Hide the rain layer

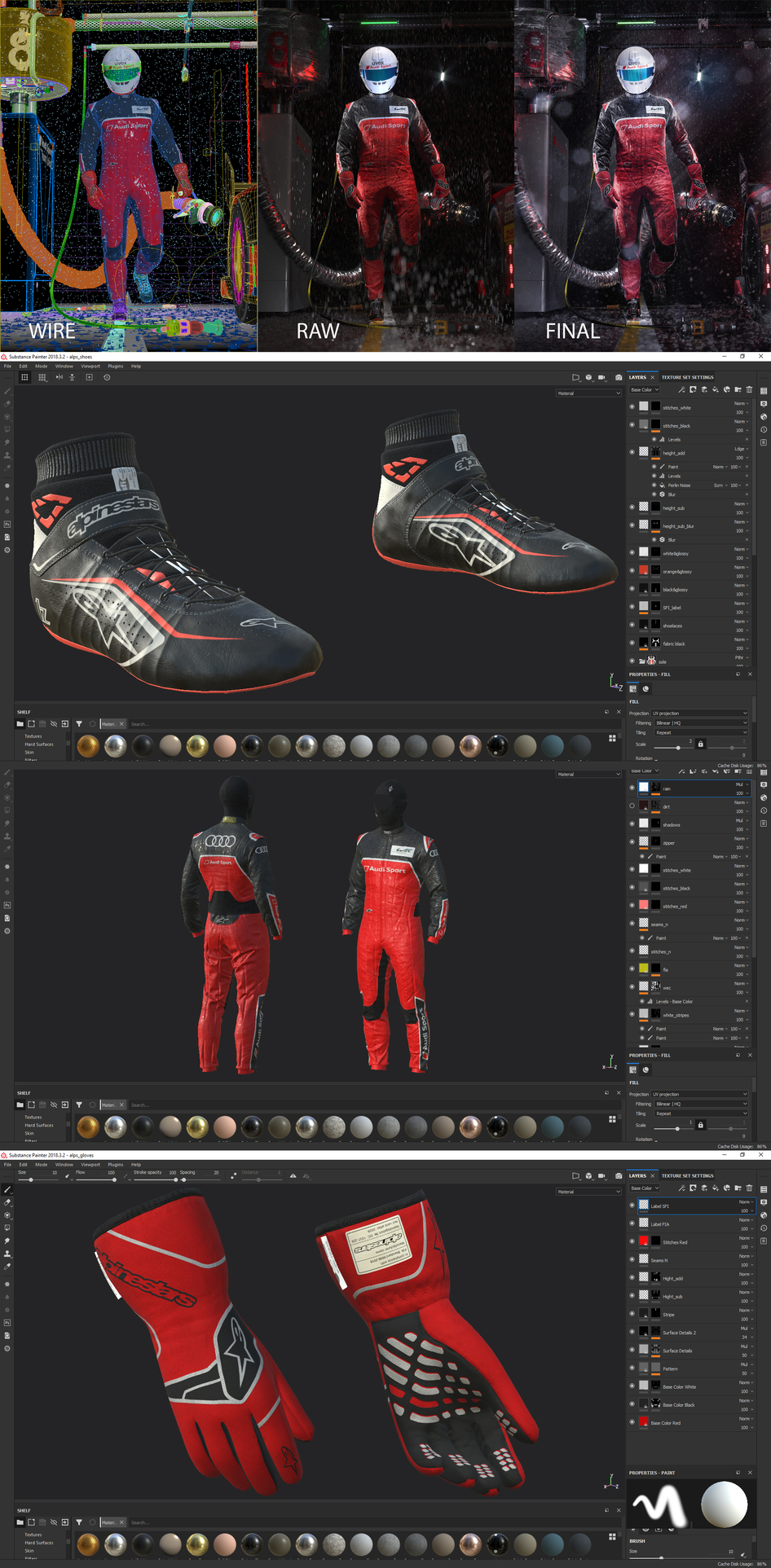[632, 787]
